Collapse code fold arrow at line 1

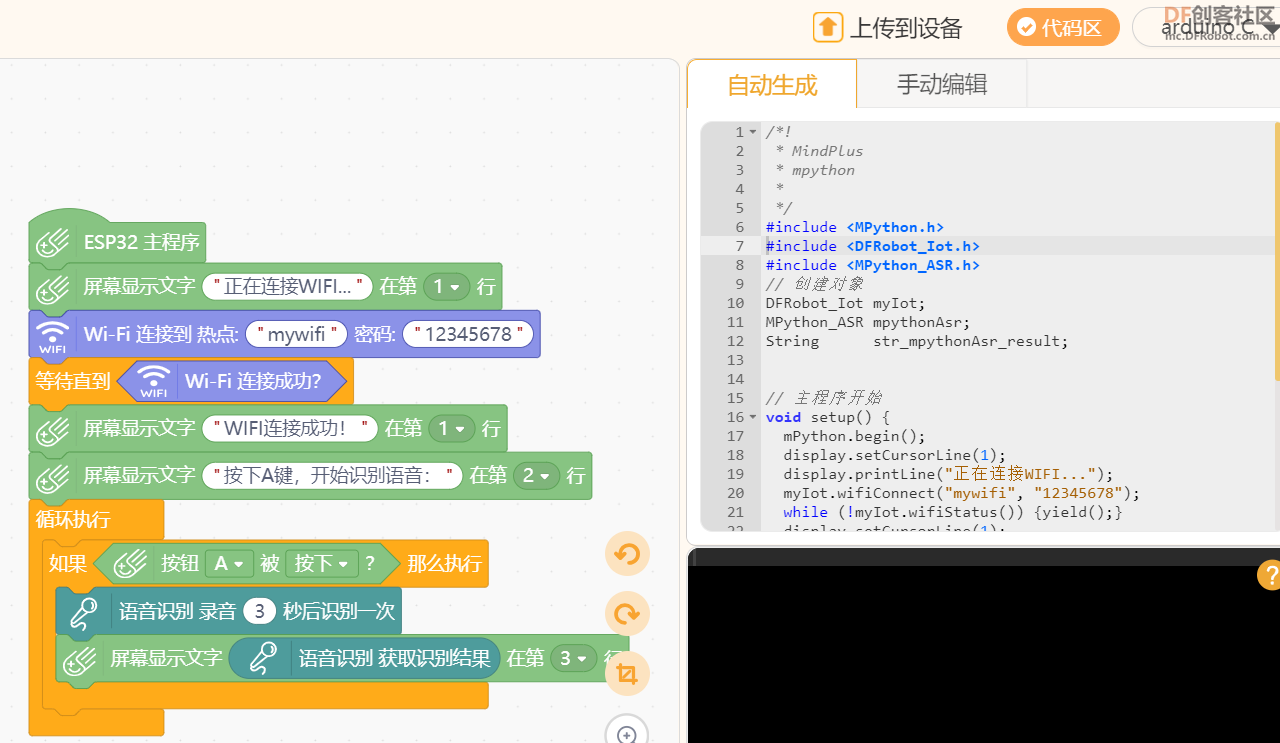tap(754, 132)
